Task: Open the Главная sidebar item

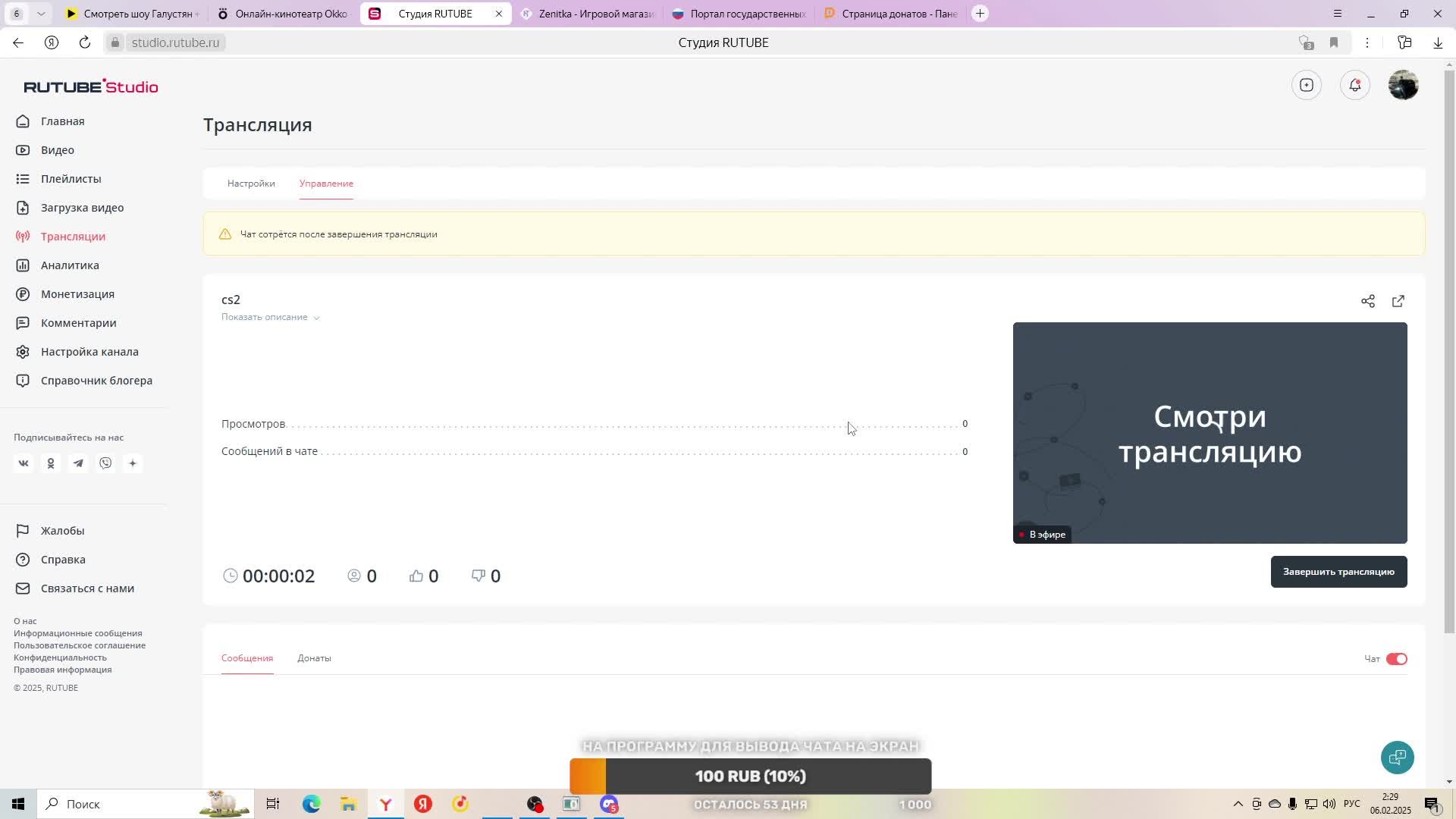Action: pyautogui.click(x=62, y=121)
